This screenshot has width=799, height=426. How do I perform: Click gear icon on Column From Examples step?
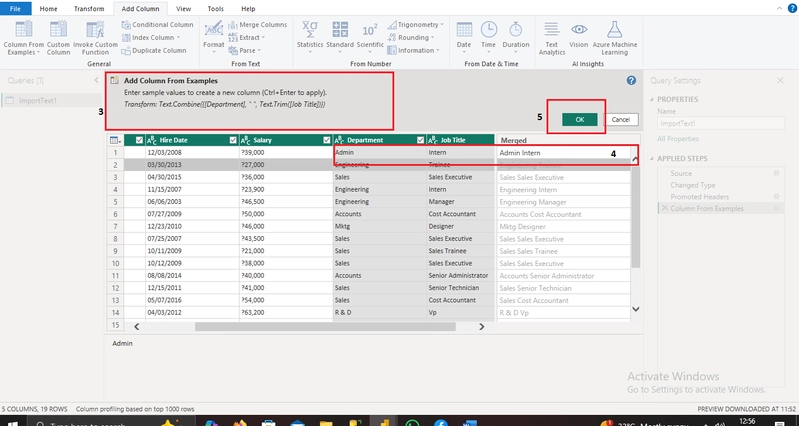777,208
